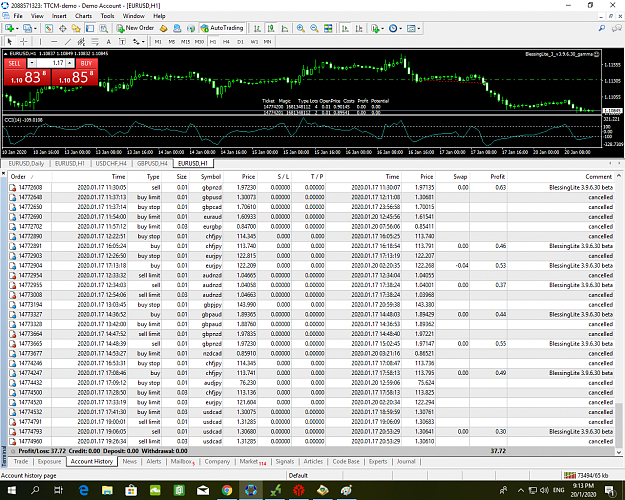The image size is (625, 500).
Task: Click the Windows Start button
Action: tap(11, 490)
